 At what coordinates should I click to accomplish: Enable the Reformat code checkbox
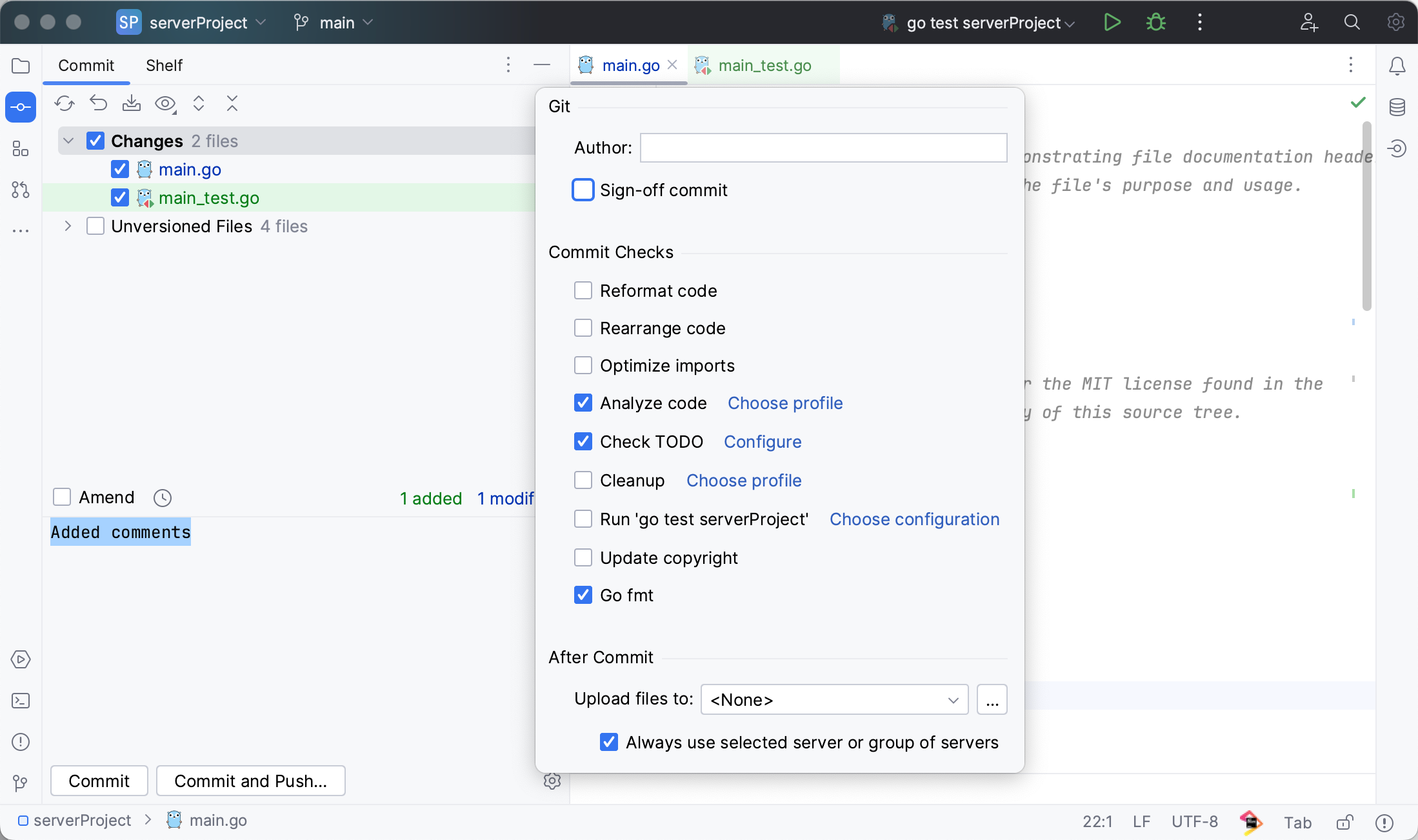pos(583,290)
